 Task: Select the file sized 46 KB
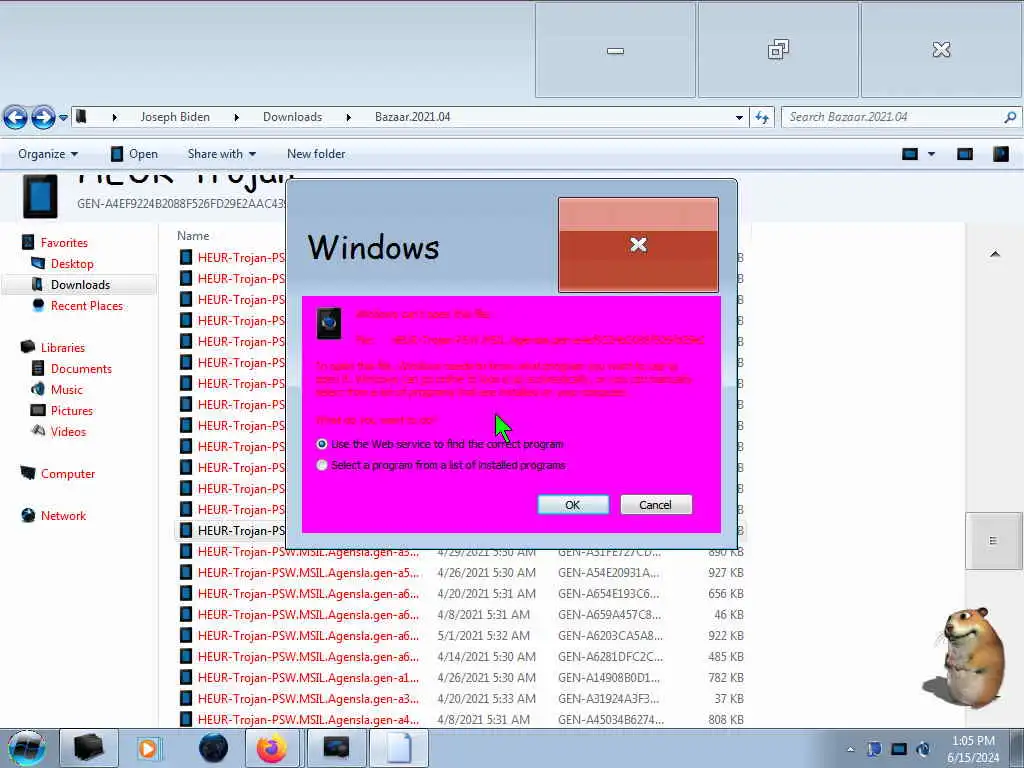coord(461,615)
